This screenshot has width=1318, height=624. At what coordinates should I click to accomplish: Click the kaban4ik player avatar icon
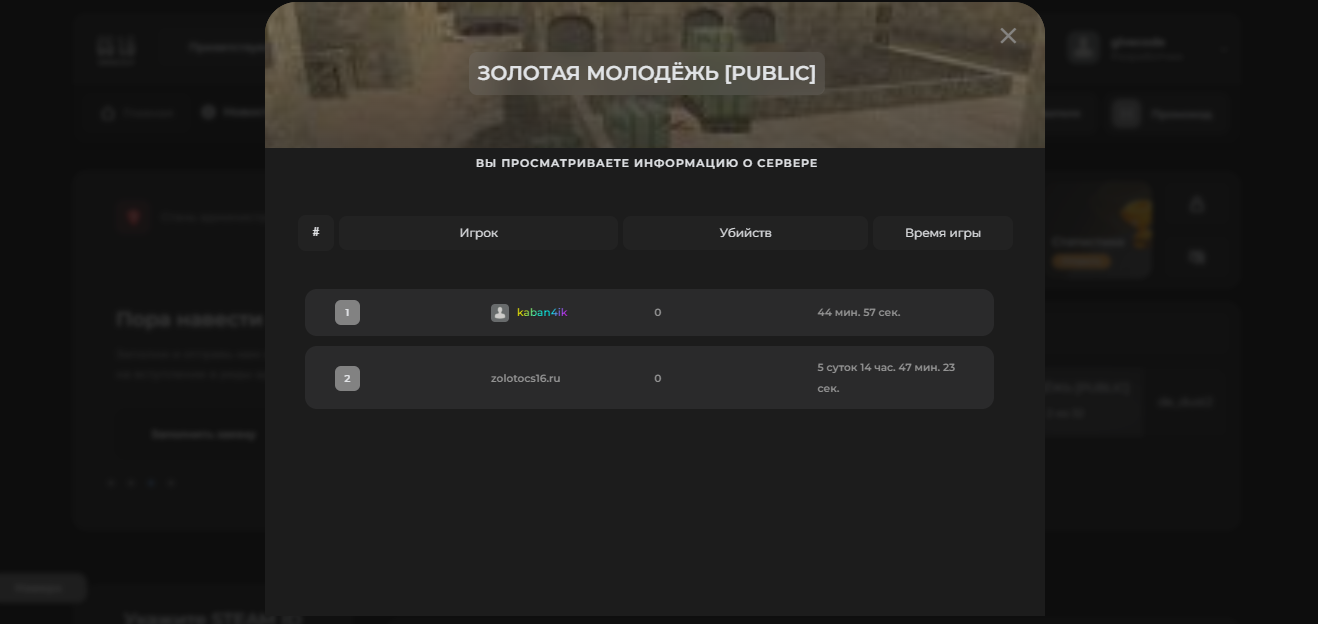(500, 313)
